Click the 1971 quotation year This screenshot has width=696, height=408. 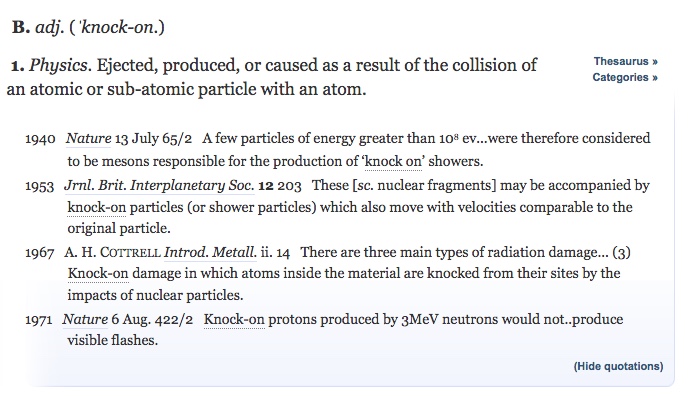39,320
